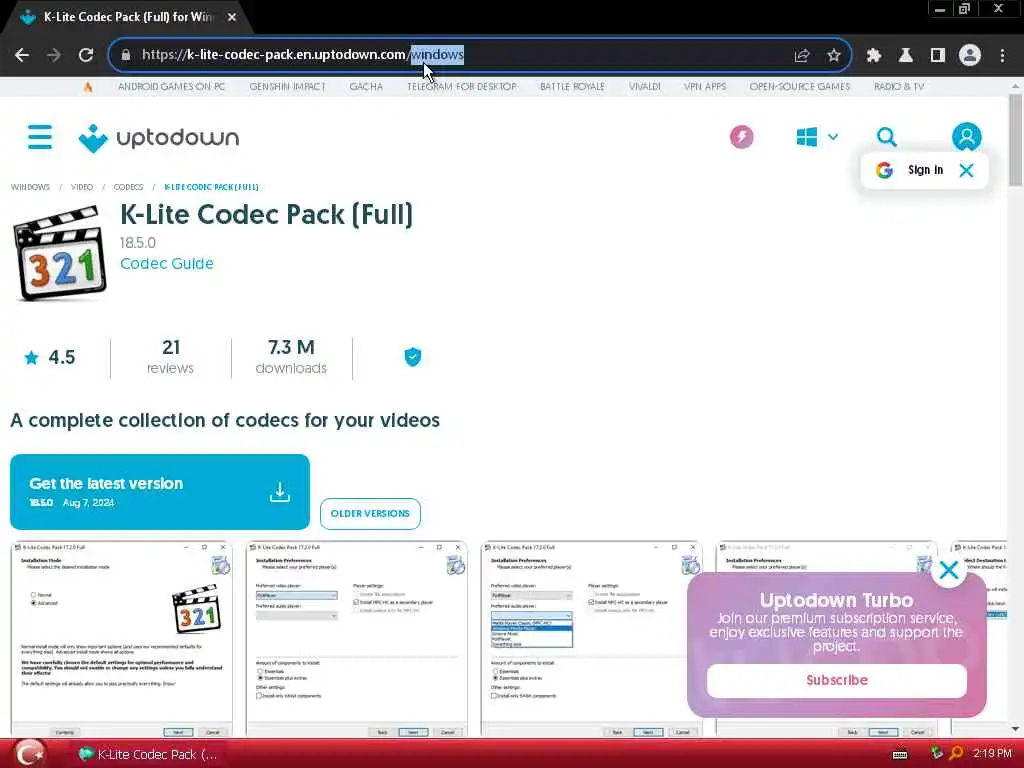Close the K-Lite Codec Pack tab
1024x768 pixels.
point(232,18)
